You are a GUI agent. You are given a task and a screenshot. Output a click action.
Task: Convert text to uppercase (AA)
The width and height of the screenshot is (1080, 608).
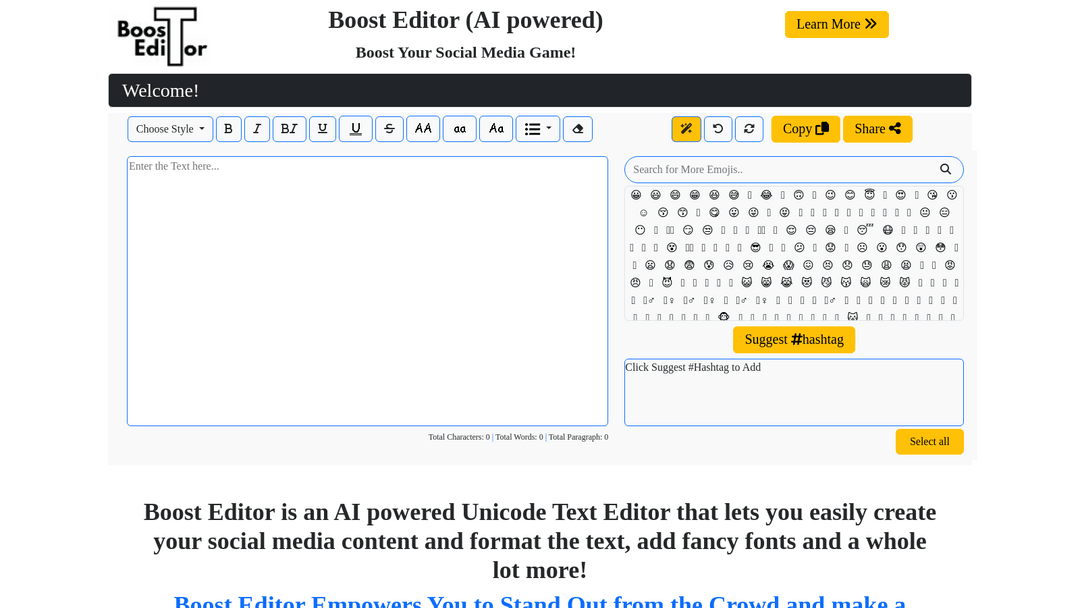click(x=423, y=129)
